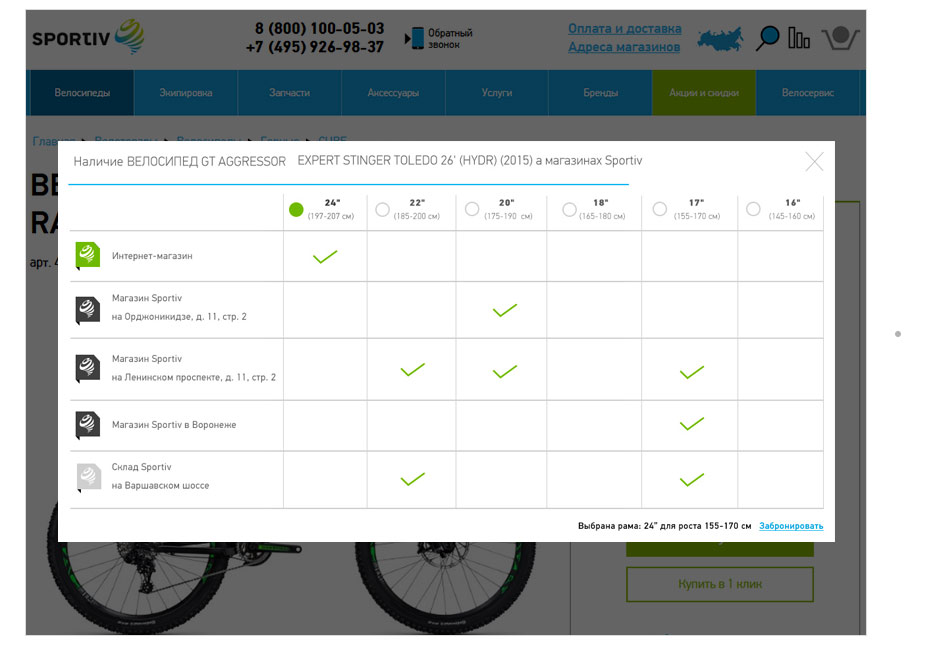The image size is (941, 646).
Task: Click the Забронировать reservation link
Action: tap(791, 526)
